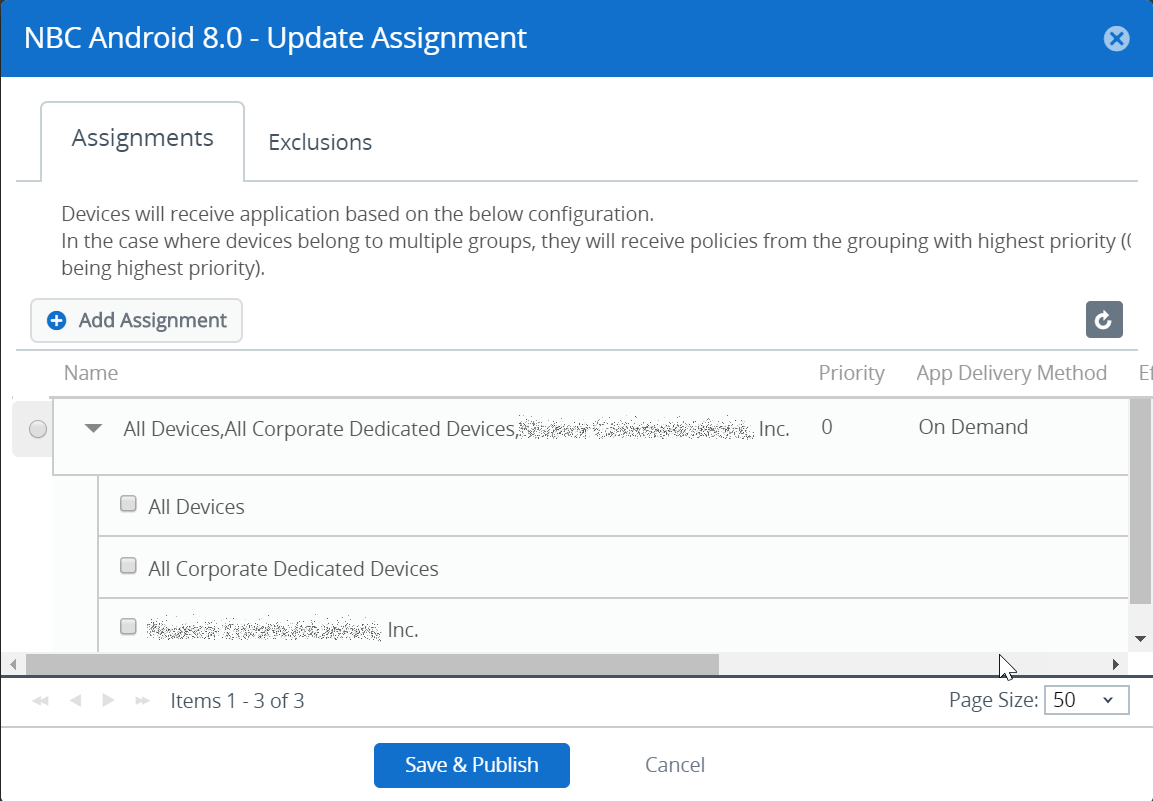Check the All Devices checkbox
This screenshot has width=1153, height=801.
coord(128,503)
